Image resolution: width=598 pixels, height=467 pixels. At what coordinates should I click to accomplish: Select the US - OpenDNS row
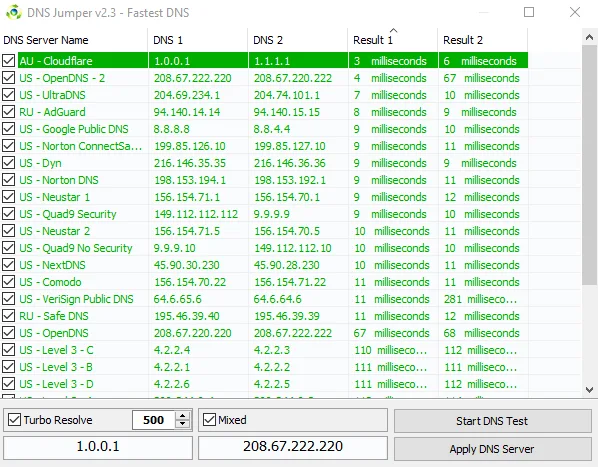(265, 333)
